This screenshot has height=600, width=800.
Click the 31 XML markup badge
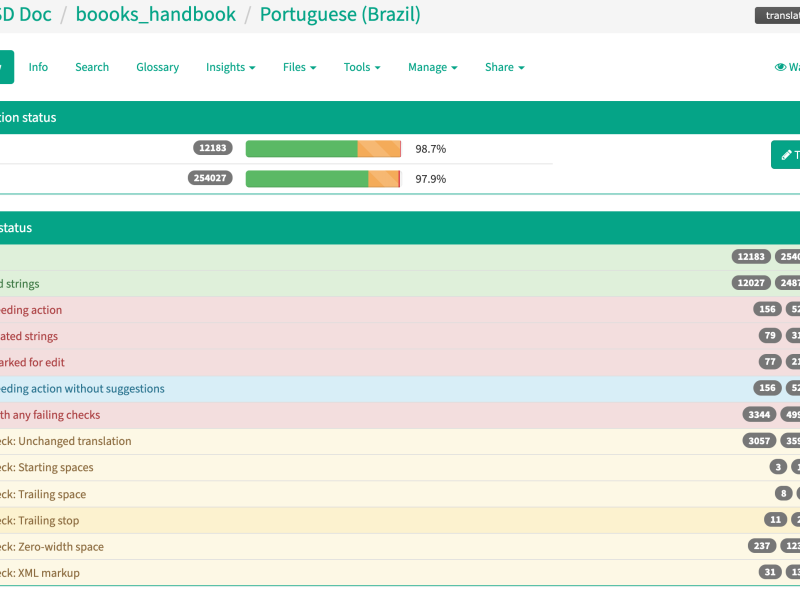pyautogui.click(x=770, y=572)
